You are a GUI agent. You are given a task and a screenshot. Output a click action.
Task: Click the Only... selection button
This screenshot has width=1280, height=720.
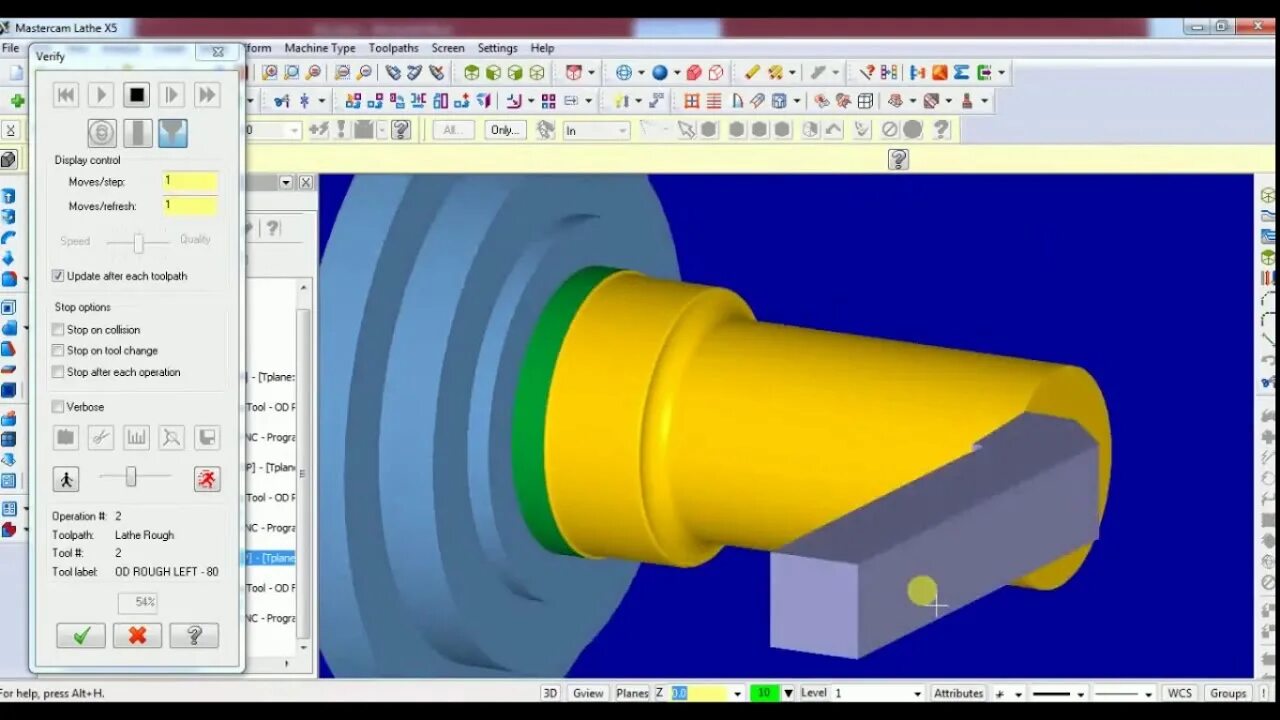pos(505,130)
